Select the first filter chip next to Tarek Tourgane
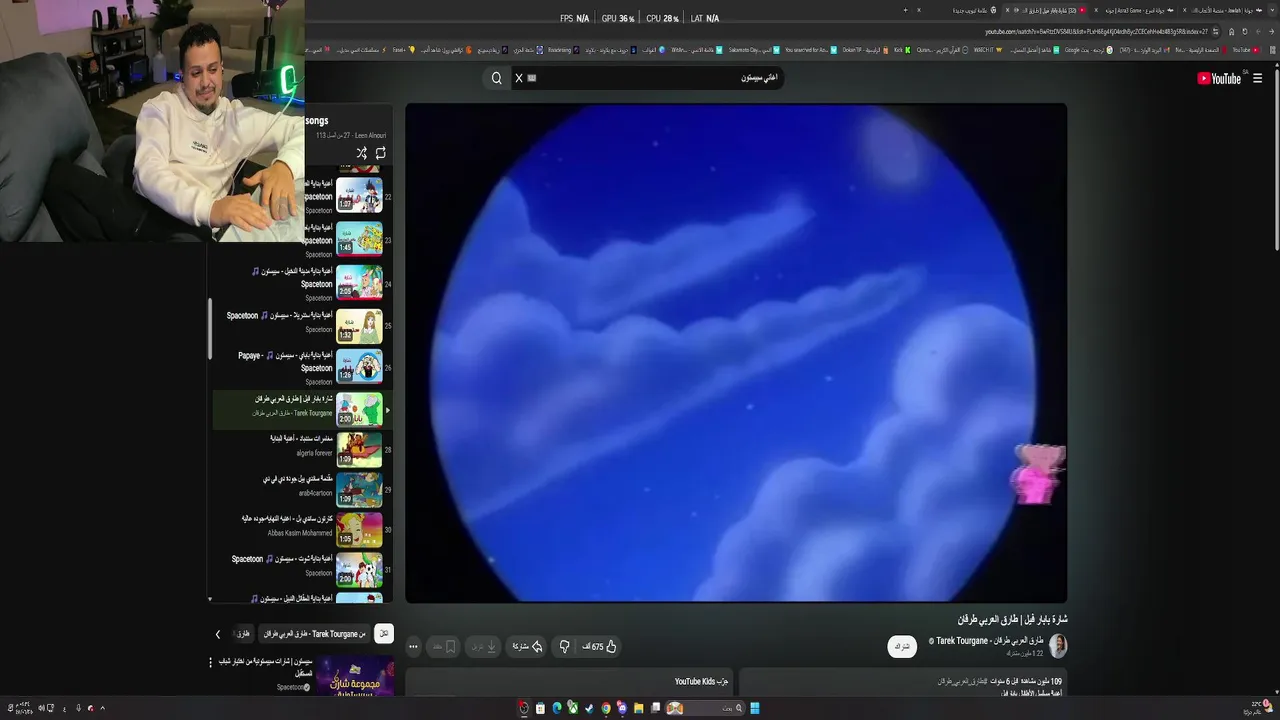 point(384,633)
